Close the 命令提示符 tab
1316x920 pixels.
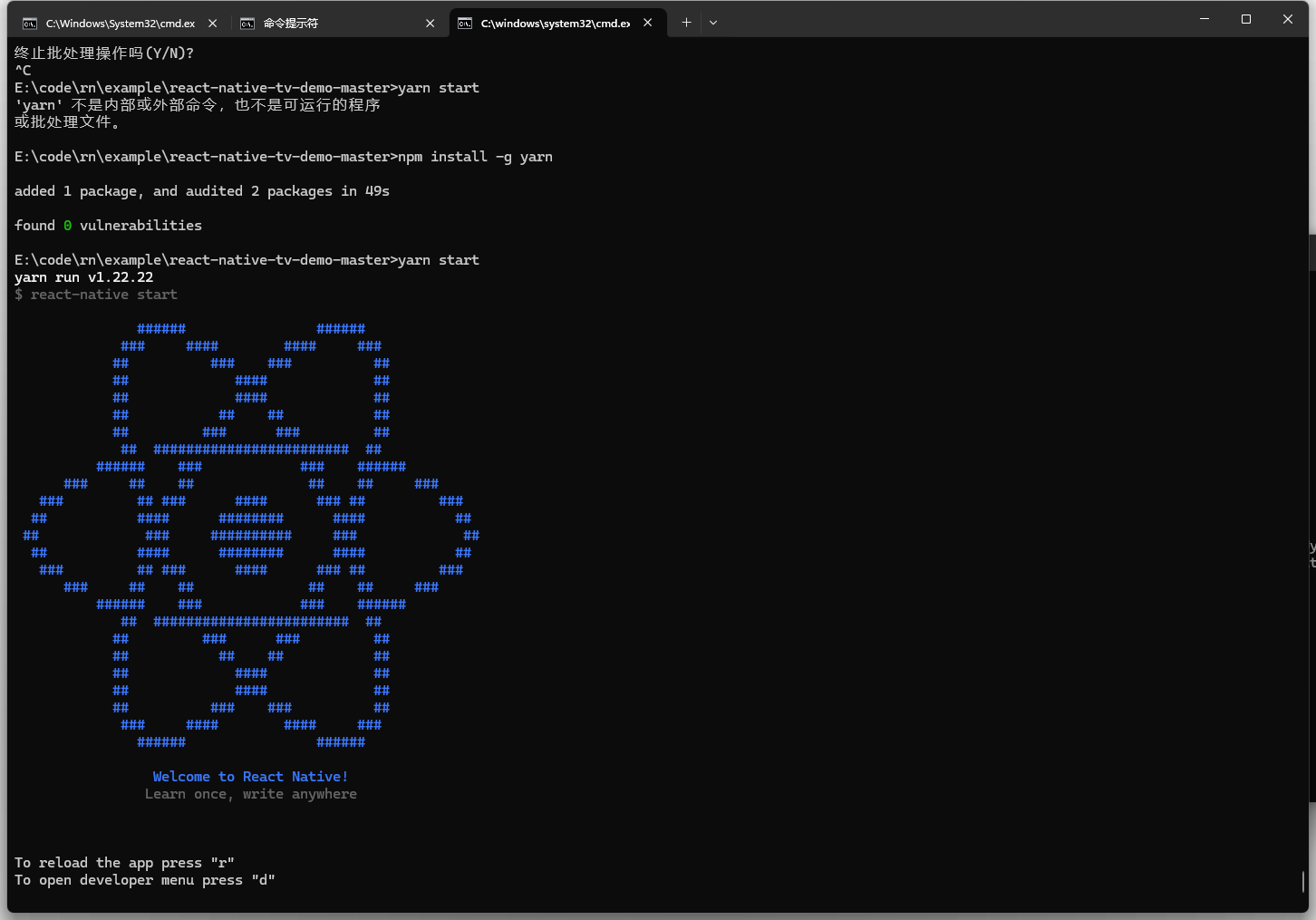431,23
